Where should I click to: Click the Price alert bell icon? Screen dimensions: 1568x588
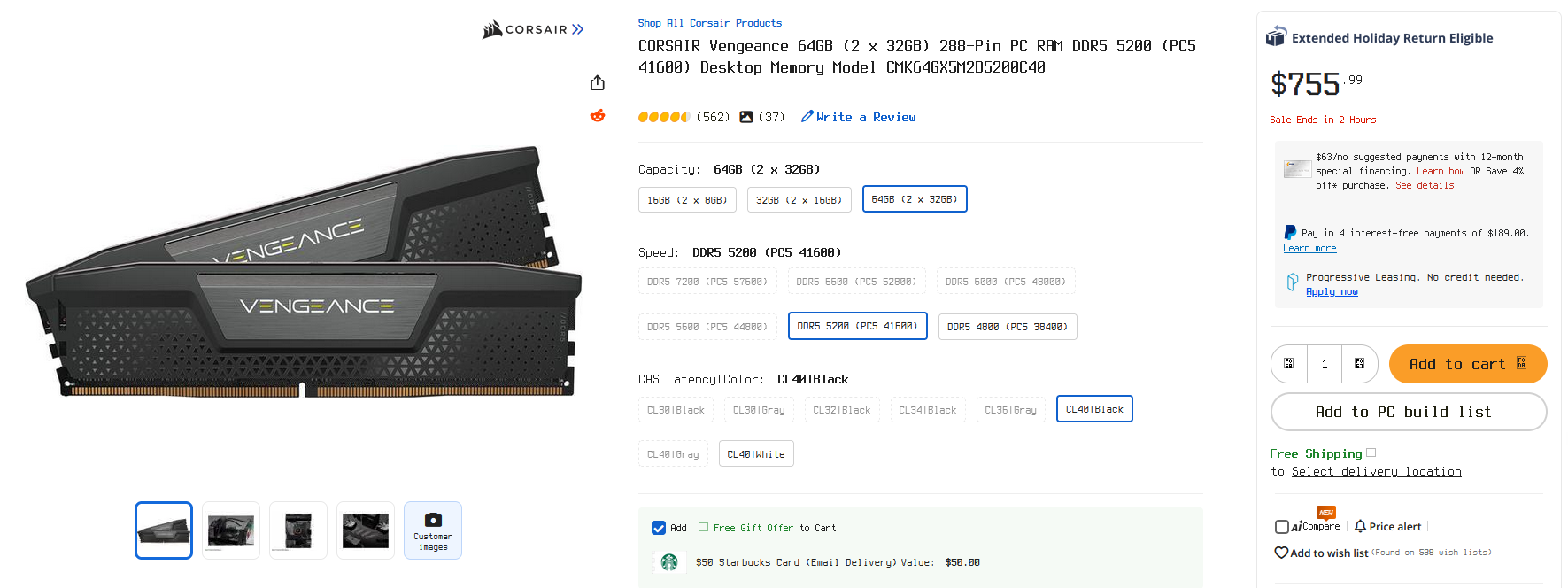[x=1360, y=526]
